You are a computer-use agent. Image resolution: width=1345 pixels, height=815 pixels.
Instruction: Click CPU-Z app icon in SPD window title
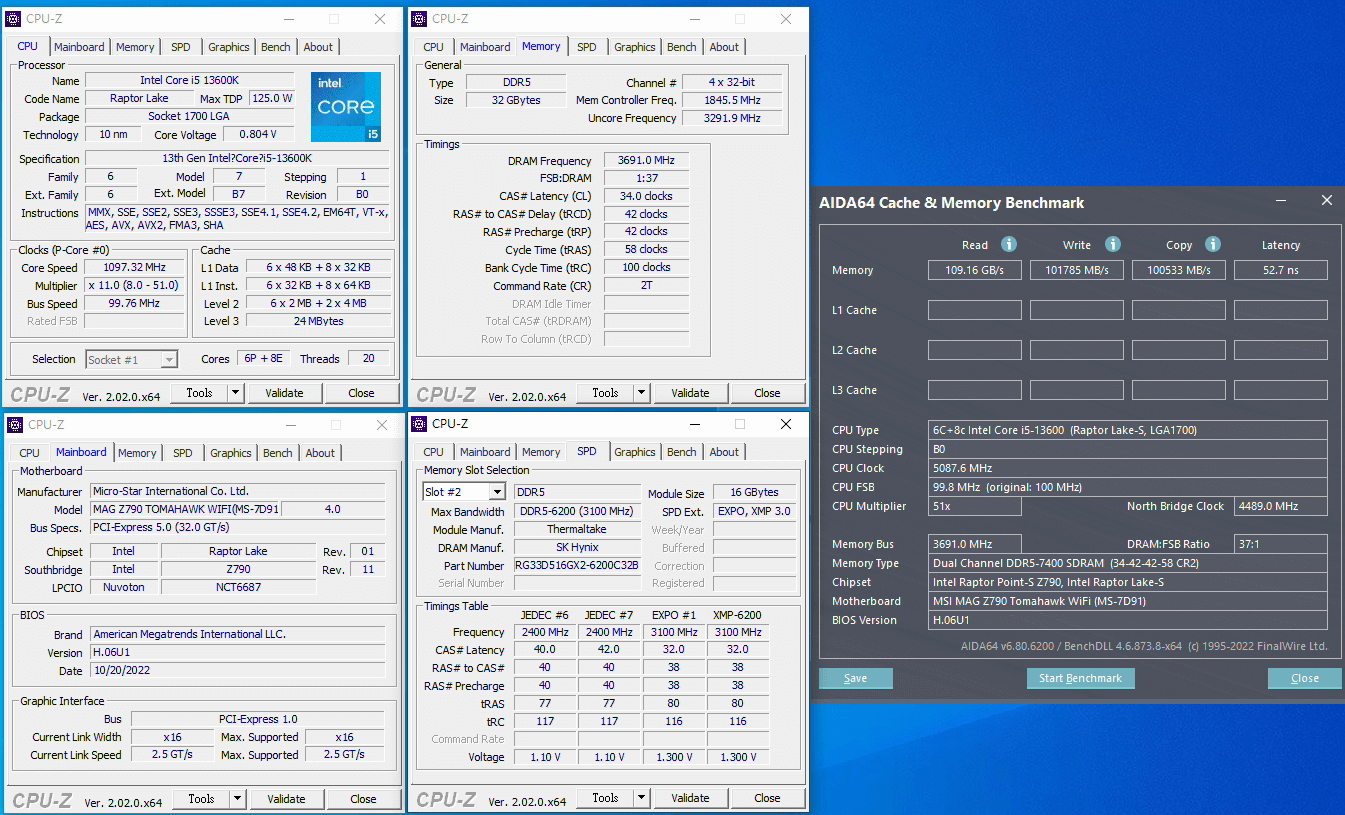click(x=420, y=424)
